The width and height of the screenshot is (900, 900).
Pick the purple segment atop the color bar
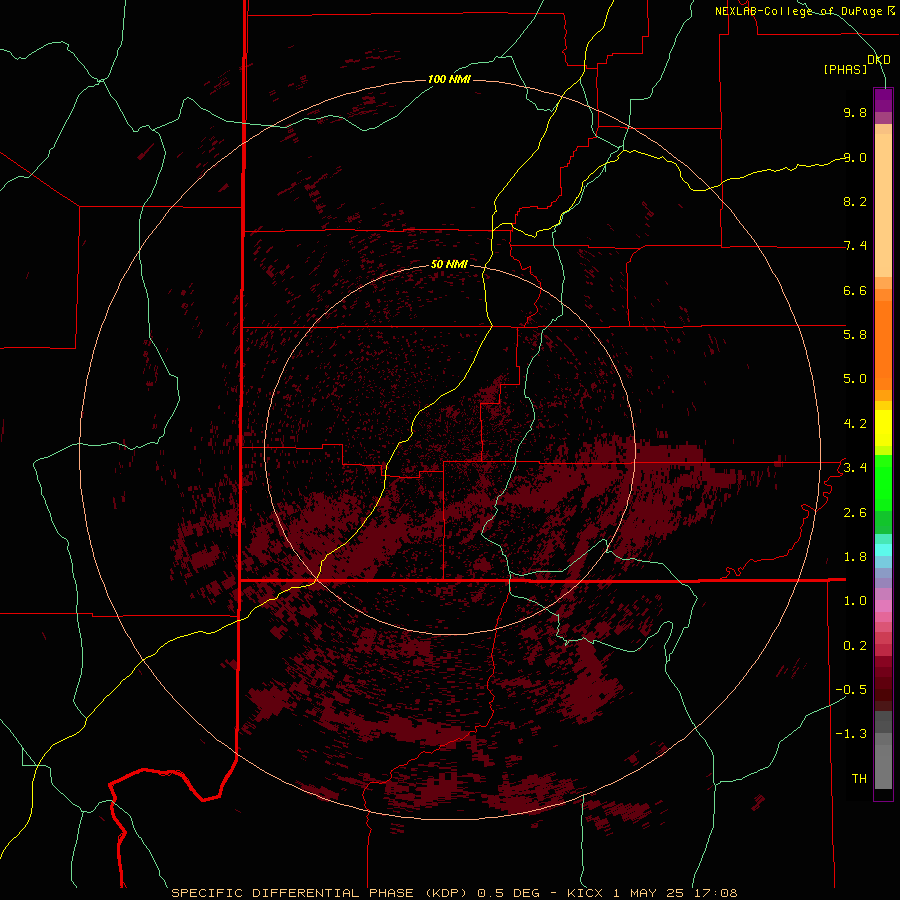click(x=883, y=100)
